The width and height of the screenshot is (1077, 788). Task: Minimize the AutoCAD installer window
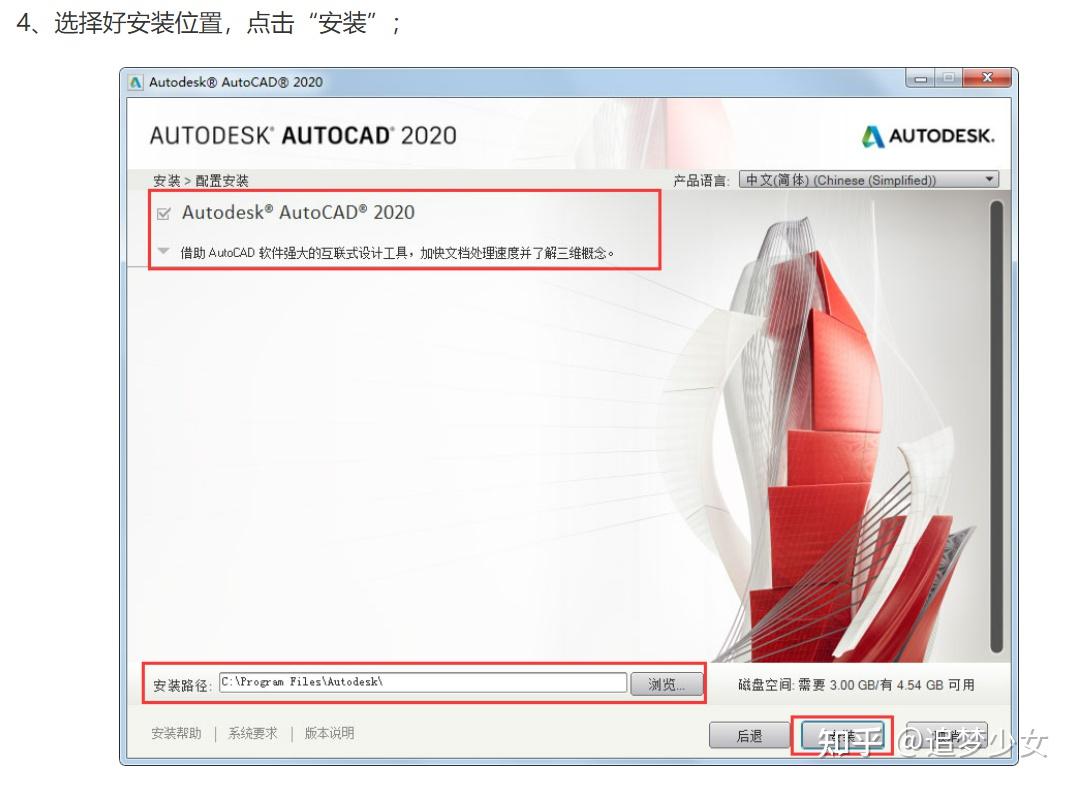920,79
